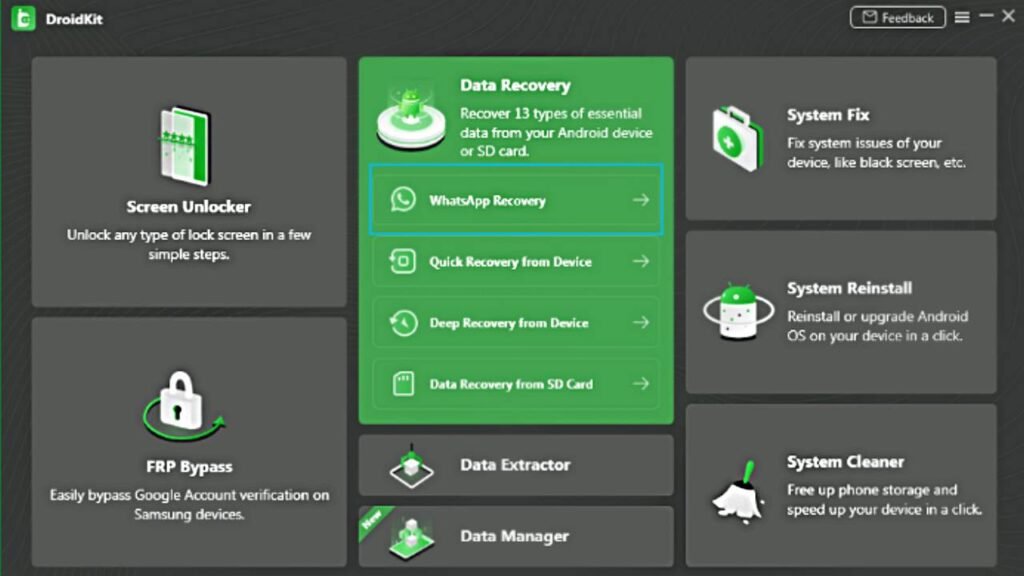The height and width of the screenshot is (576, 1024).
Task: Click the System Cleaner title
Action: click(x=846, y=462)
